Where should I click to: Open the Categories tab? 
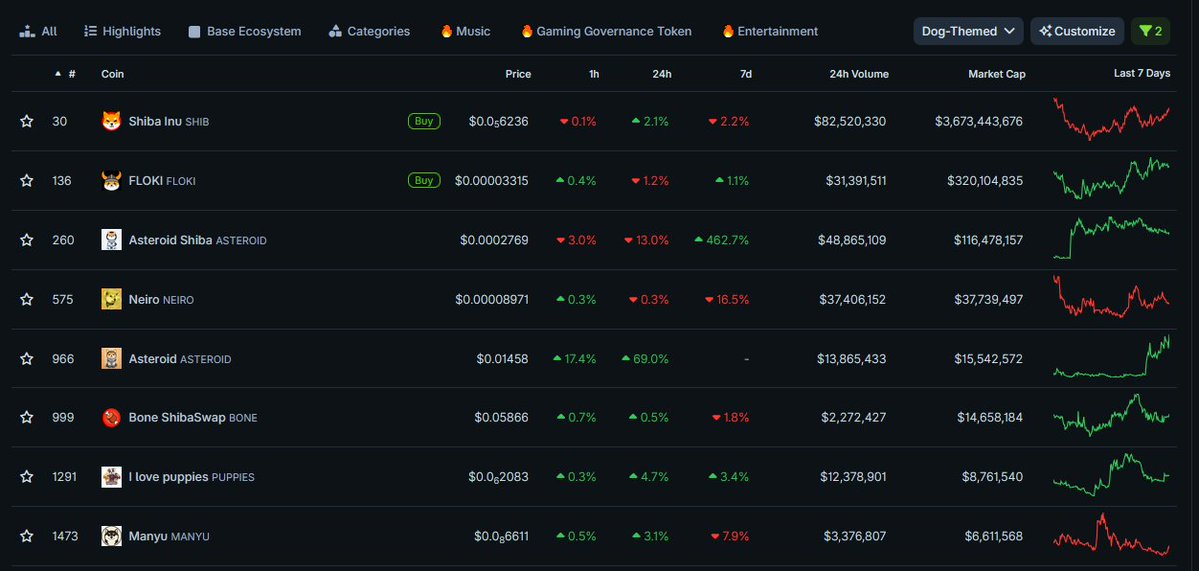click(369, 31)
